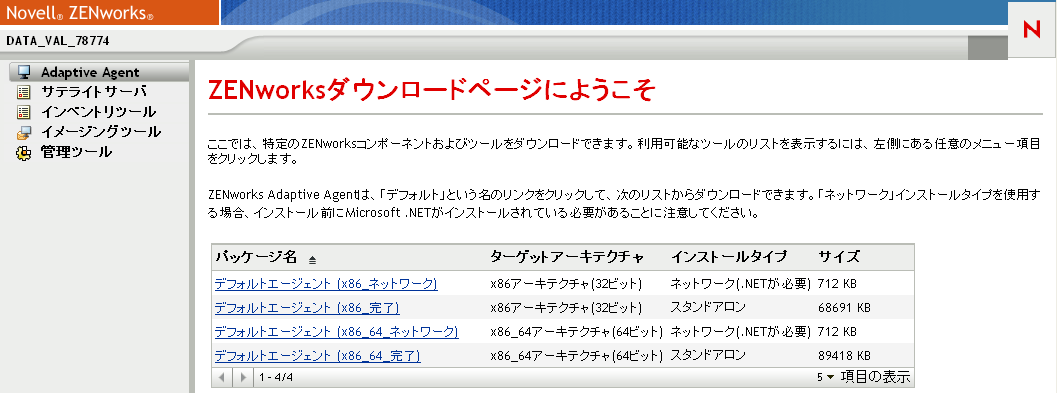
Task: Select Adaptive Agent menu item
Action: point(90,72)
